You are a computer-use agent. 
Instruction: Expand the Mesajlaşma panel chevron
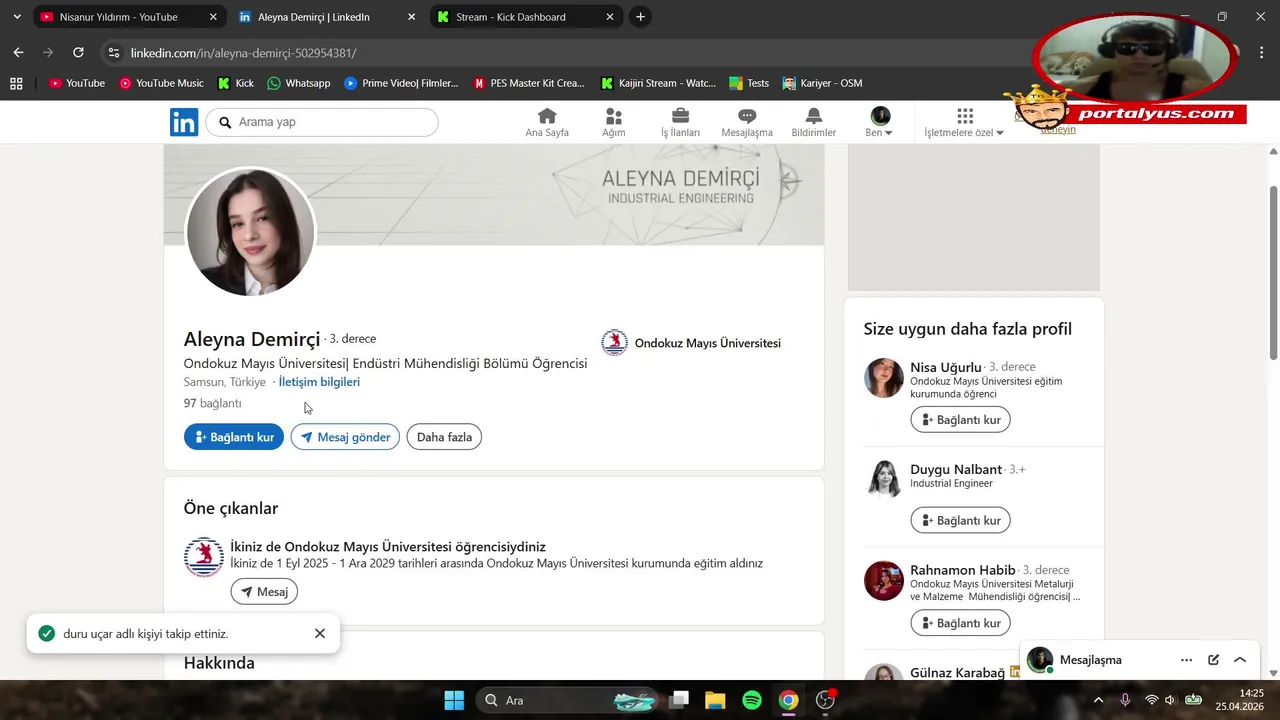click(x=1240, y=660)
